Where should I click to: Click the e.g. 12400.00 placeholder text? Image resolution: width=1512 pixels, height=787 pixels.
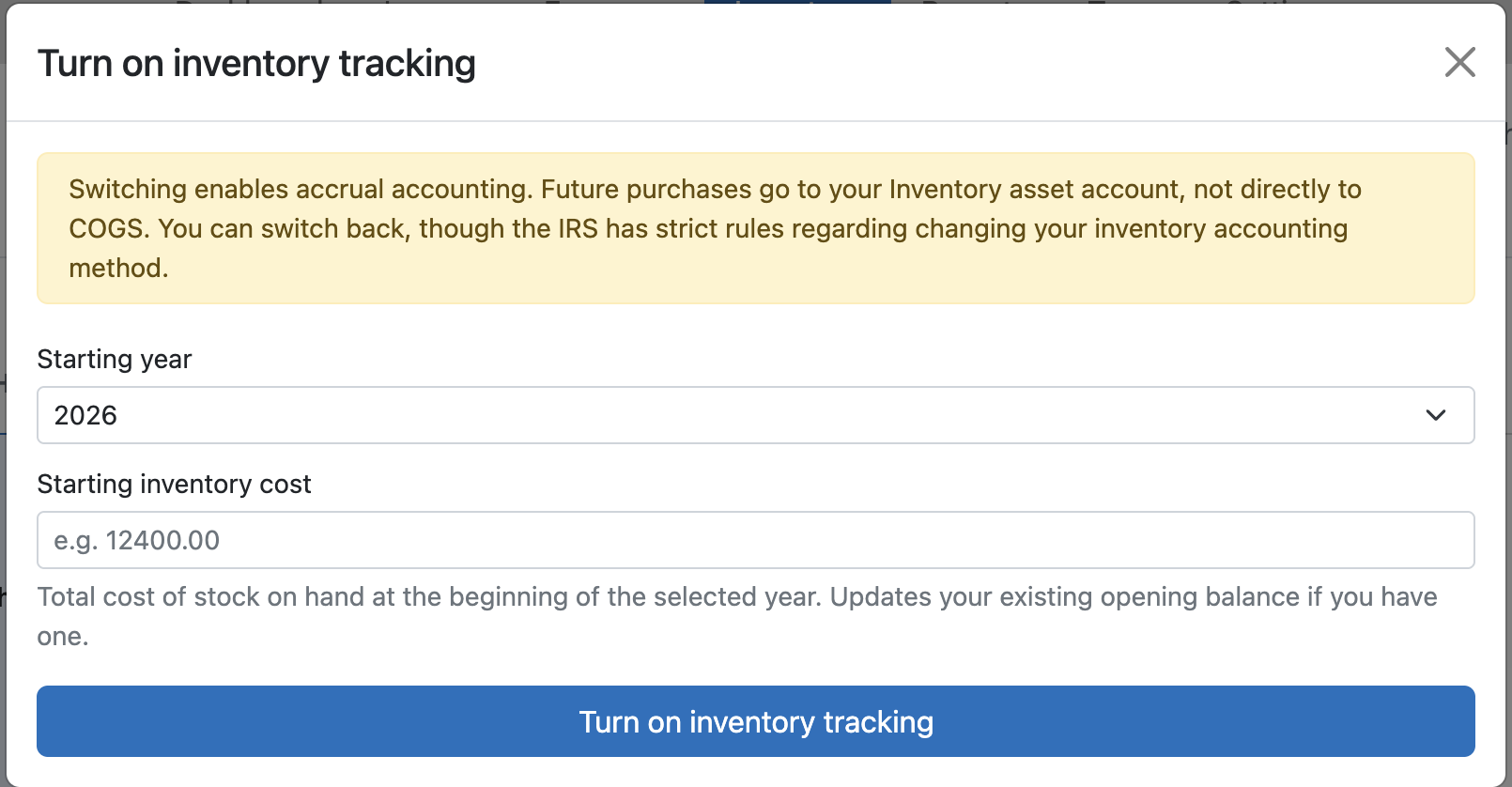pyautogui.click(x=137, y=540)
